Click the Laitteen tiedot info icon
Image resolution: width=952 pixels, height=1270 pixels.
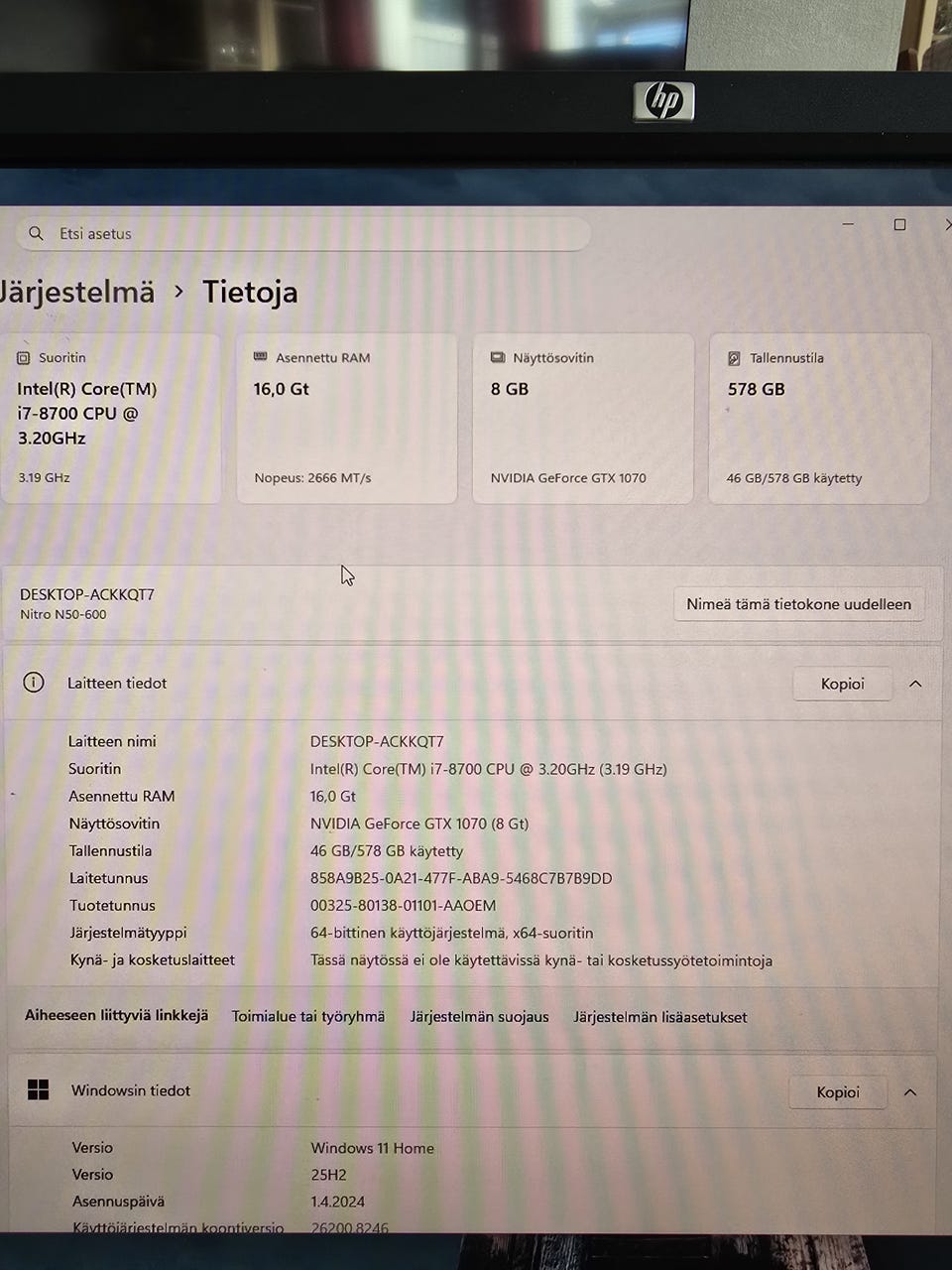tap(34, 683)
